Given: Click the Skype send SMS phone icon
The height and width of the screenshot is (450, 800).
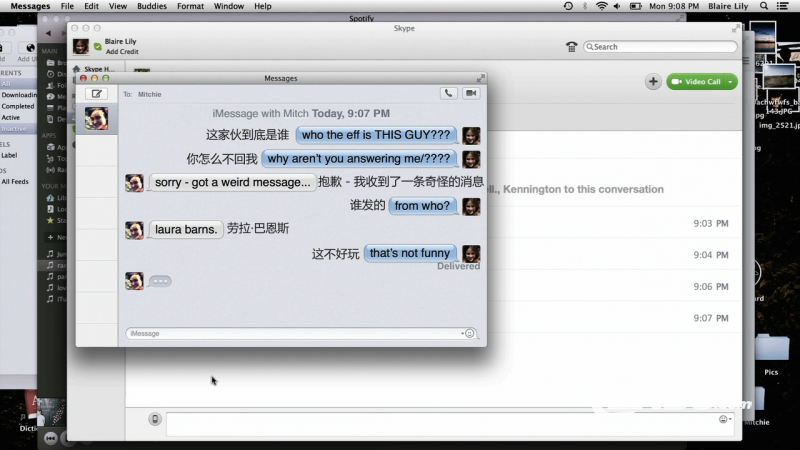Looking at the screenshot, I should click(154, 419).
